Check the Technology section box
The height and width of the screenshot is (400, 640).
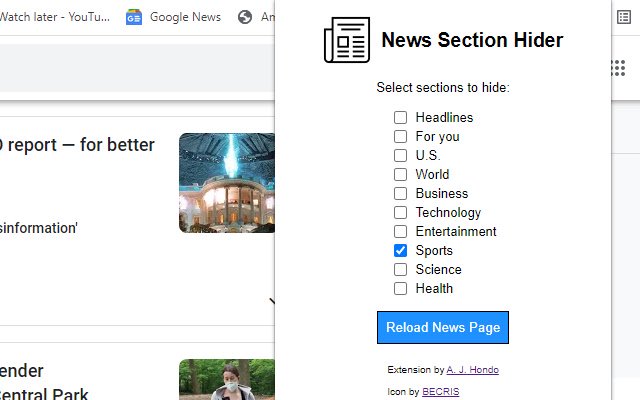pyautogui.click(x=400, y=212)
